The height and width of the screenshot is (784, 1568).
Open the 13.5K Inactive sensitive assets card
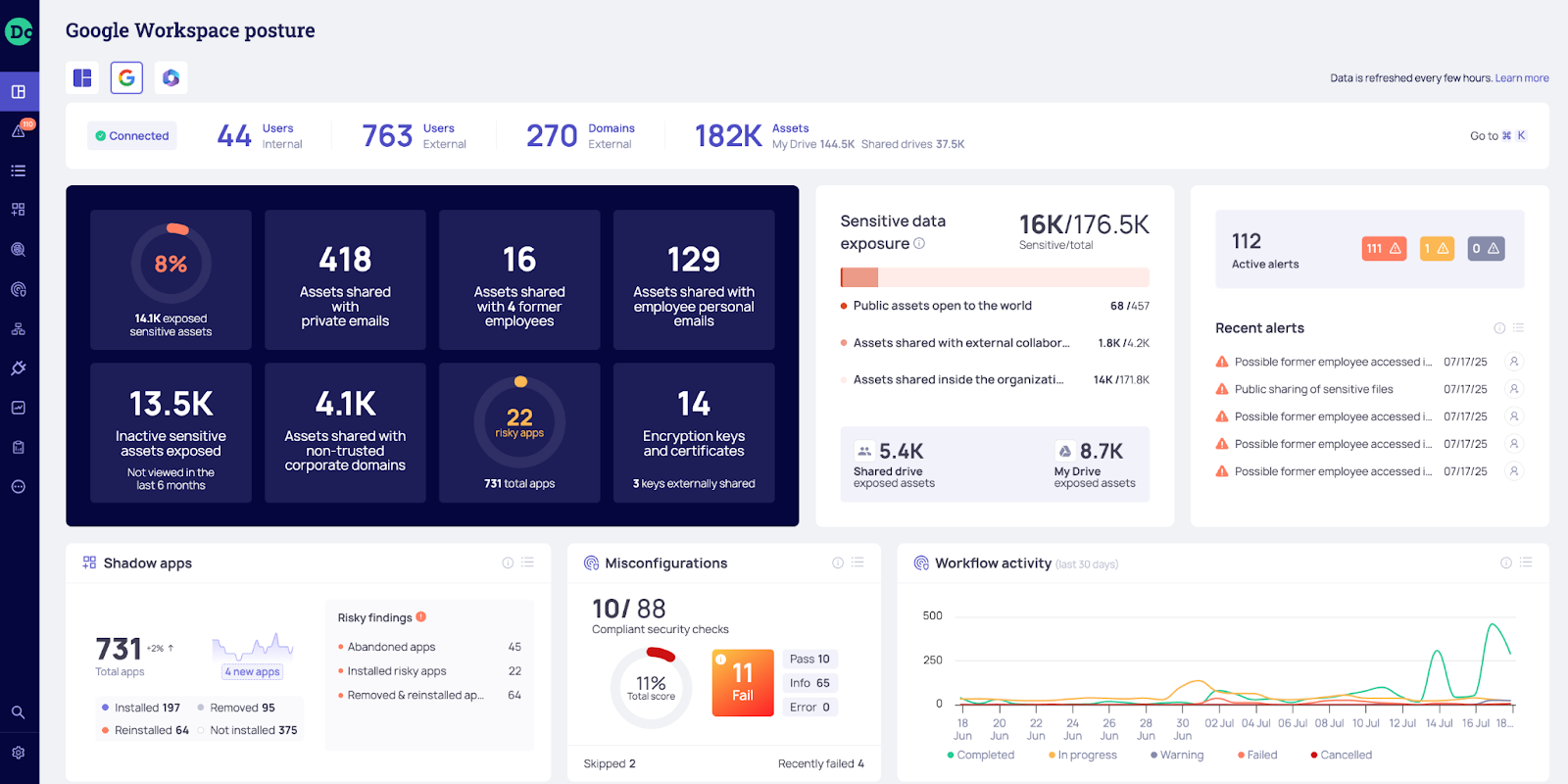(171, 433)
